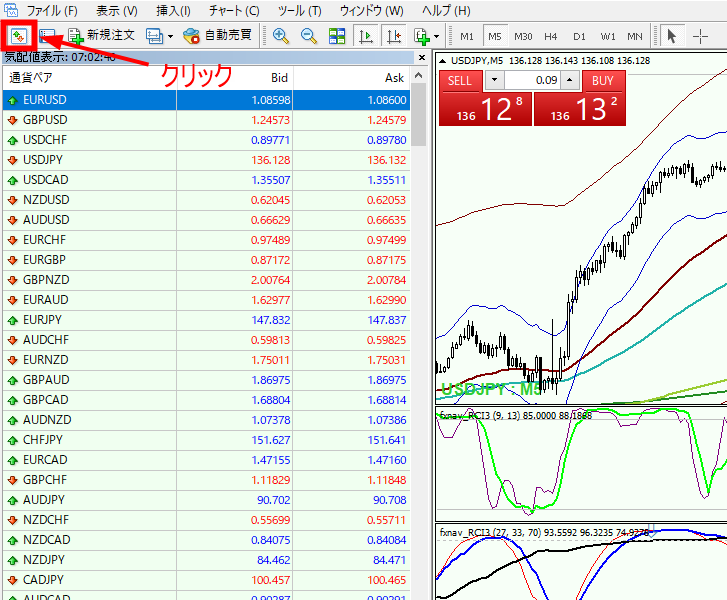Decrease lot volume with the down arrow
The width and height of the screenshot is (727, 600).
[x=494, y=80]
